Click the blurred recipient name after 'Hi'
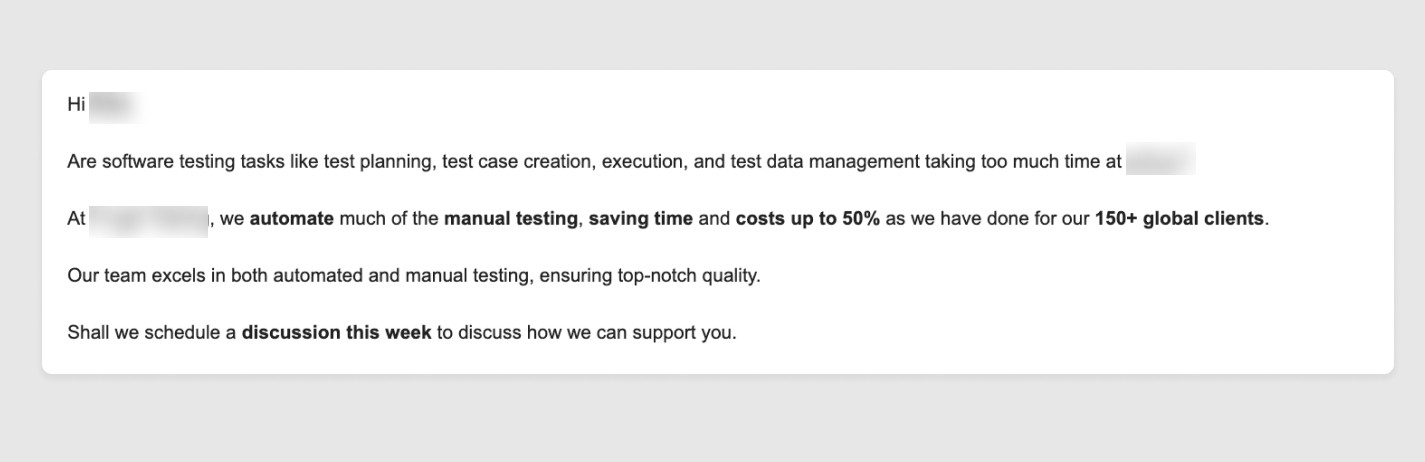Viewport: 1425px width, 462px height. (x=113, y=105)
